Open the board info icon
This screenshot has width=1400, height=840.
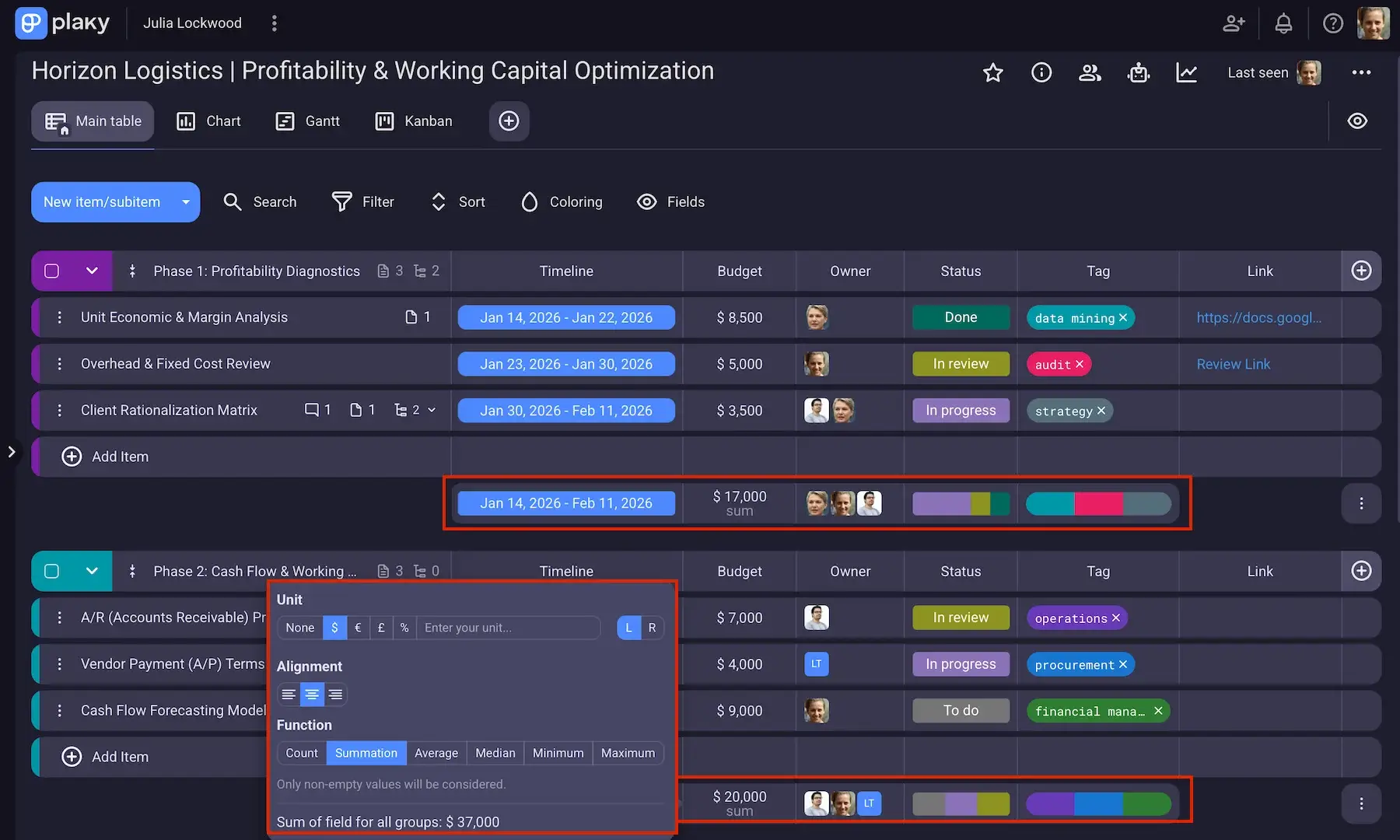pos(1041,73)
